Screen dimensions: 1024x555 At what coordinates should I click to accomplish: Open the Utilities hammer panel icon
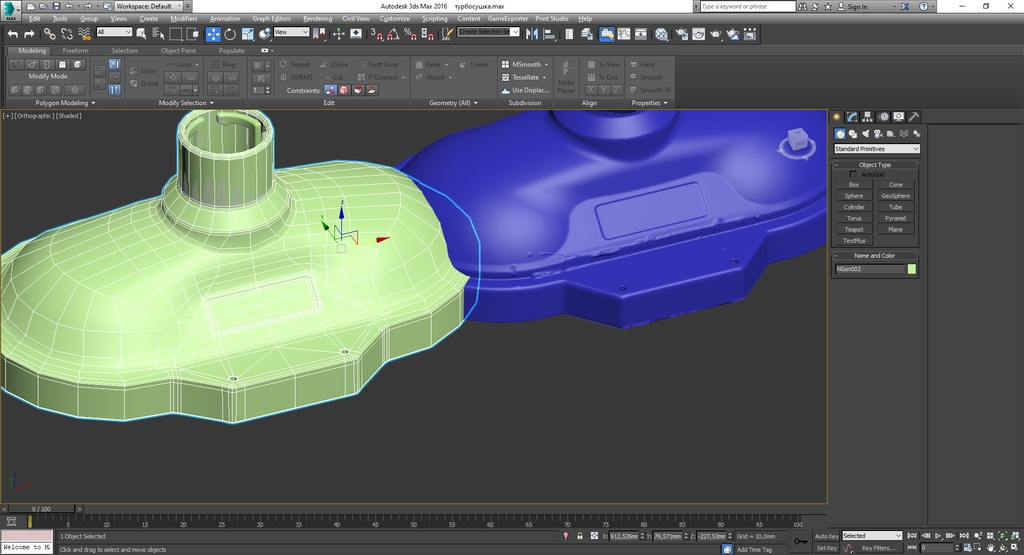point(914,117)
